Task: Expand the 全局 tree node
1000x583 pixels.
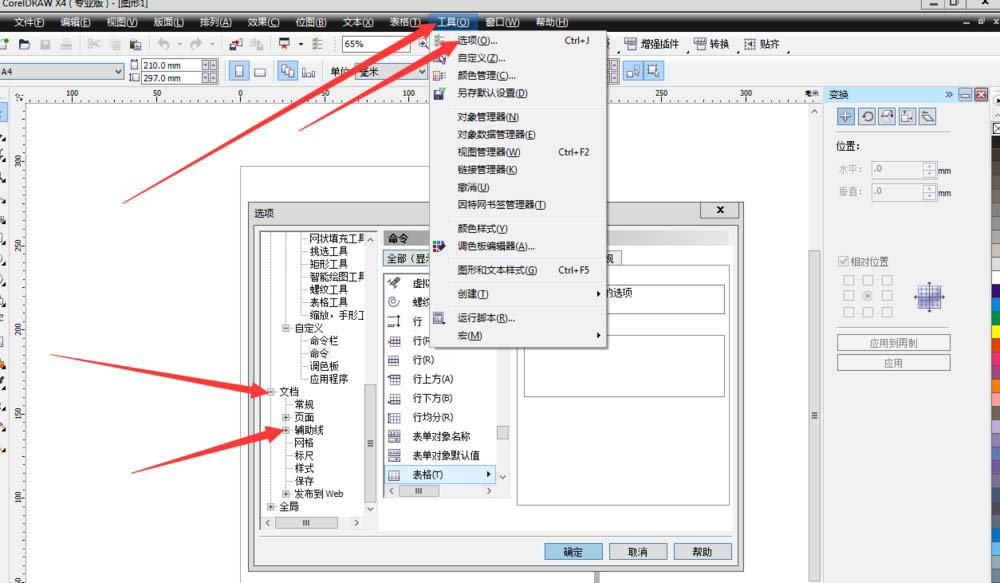Action: click(x=271, y=506)
